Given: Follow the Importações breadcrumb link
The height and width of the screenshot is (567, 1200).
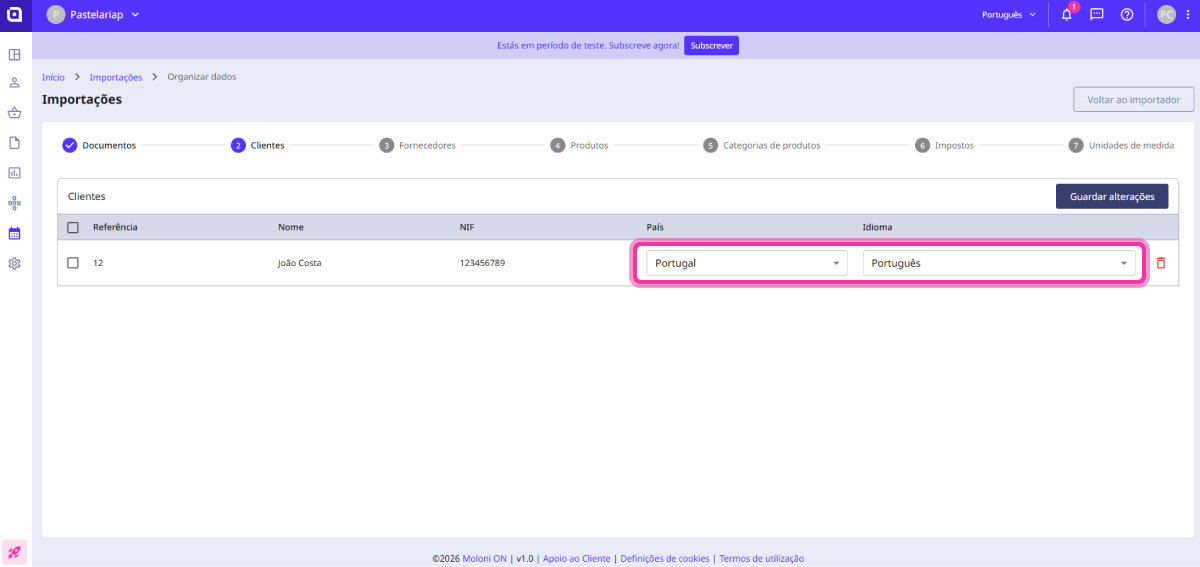Looking at the screenshot, I should click(x=115, y=77).
